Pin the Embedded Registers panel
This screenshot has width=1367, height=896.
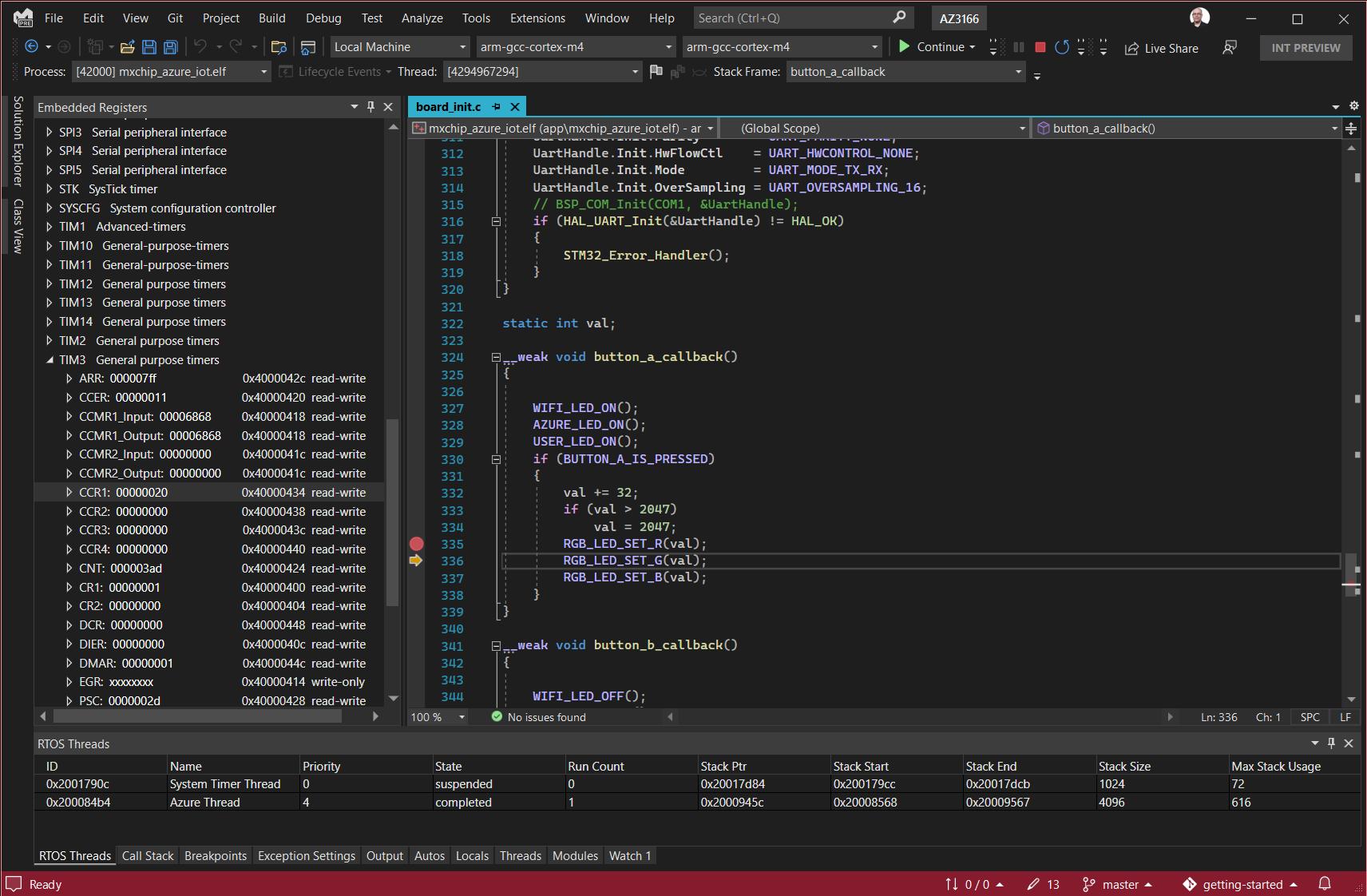click(x=370, y=106)
